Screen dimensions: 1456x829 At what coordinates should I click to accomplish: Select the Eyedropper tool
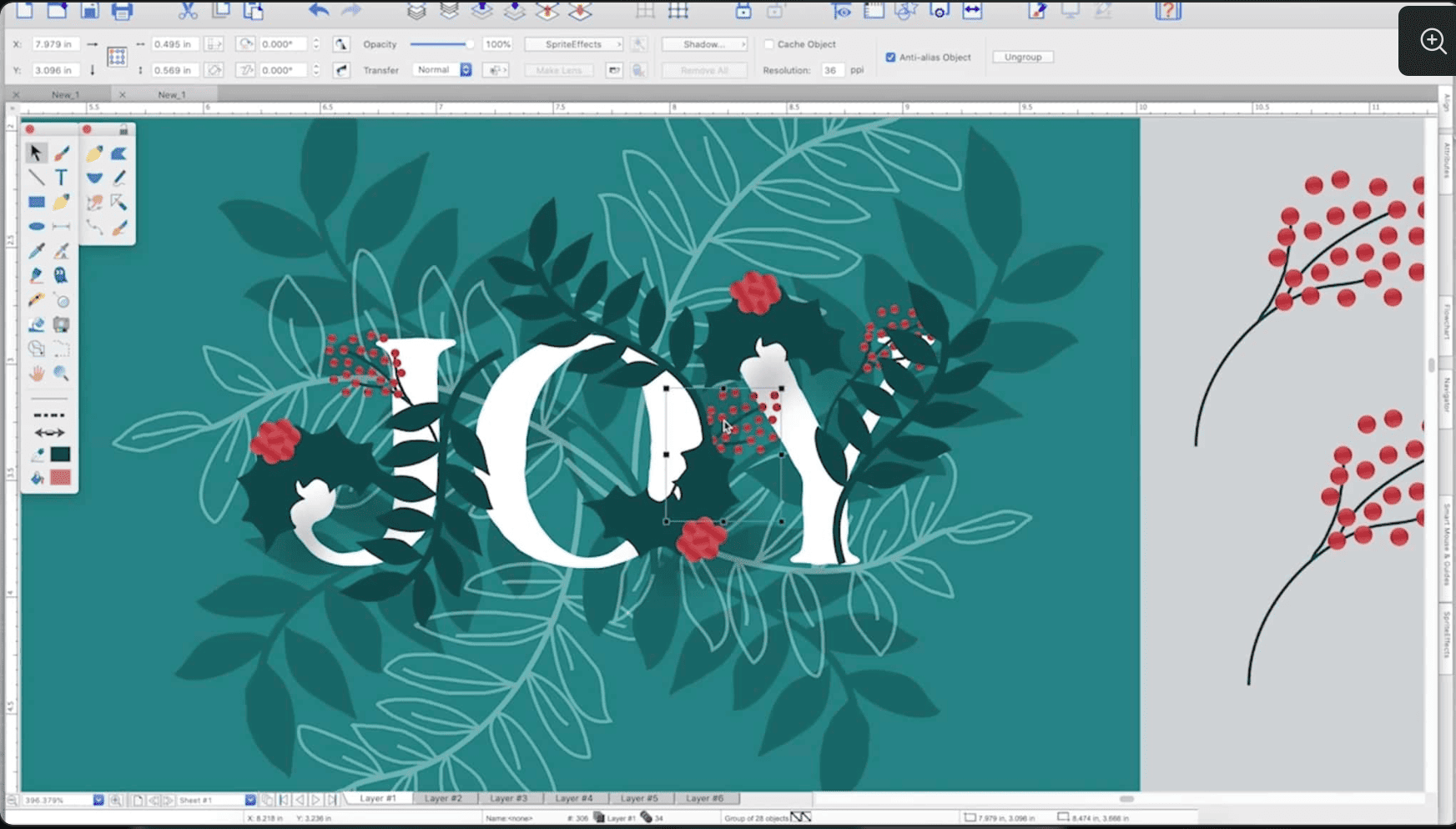pos(36,250)
